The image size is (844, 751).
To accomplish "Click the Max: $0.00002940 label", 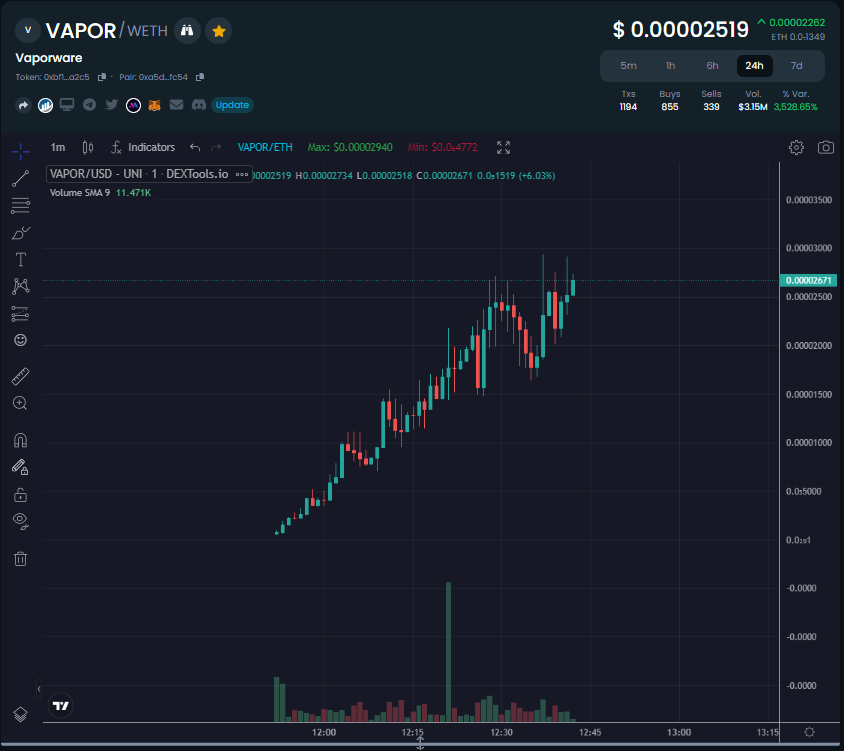I will (350, 148).
